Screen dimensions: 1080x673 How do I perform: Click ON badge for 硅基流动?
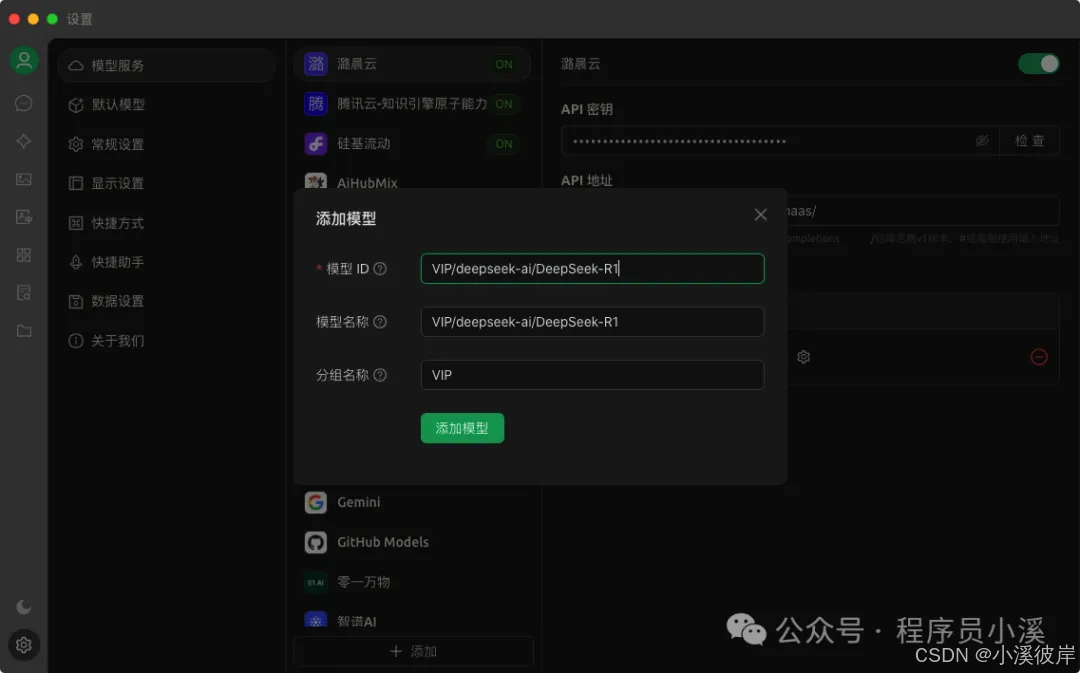503,144
